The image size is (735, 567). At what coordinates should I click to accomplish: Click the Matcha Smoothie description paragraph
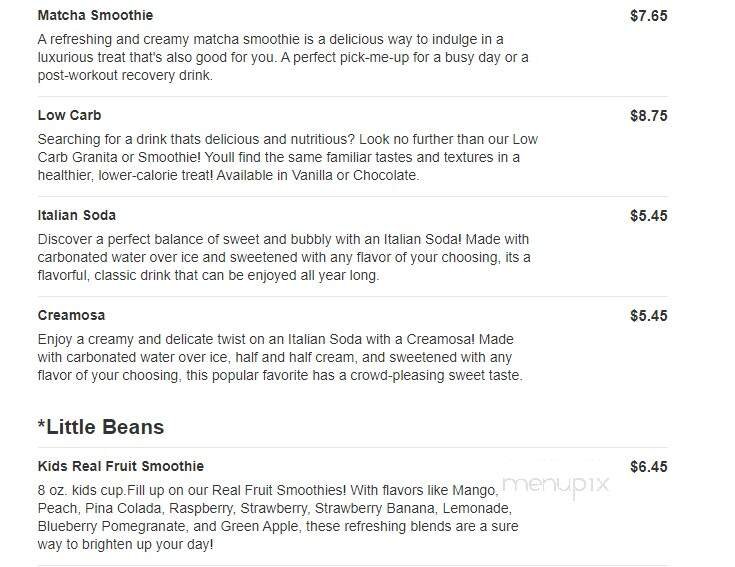tap(283, 58)
